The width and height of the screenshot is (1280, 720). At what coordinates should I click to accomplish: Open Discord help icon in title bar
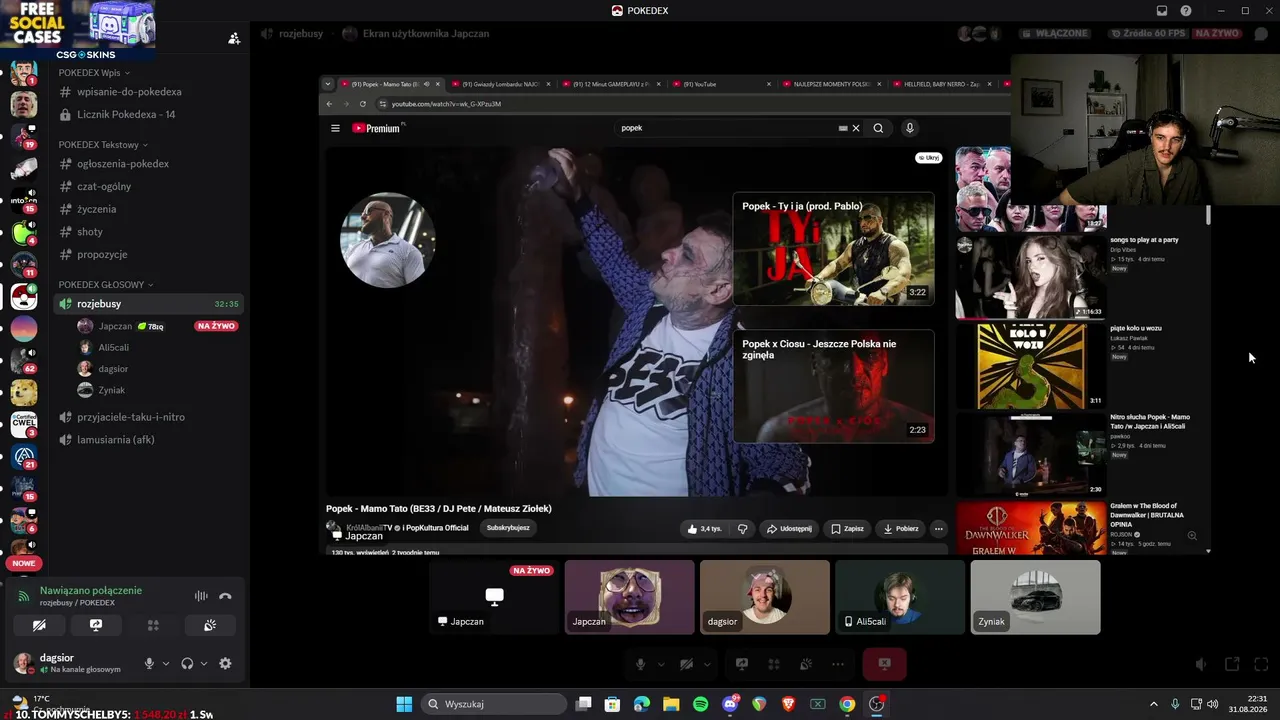tap(1186, 11)
